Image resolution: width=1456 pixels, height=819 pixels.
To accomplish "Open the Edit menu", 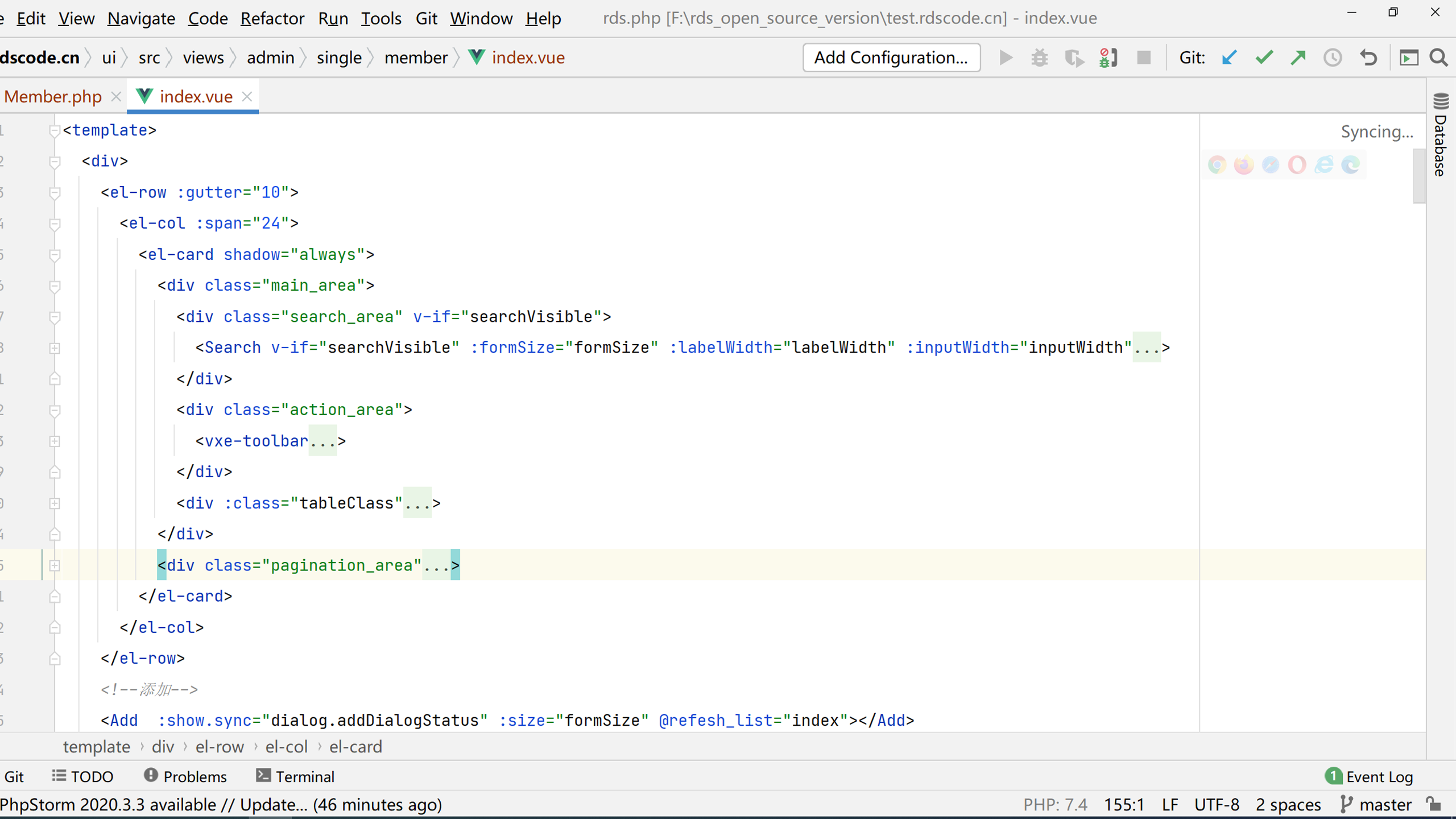I will (x=31, y=18).
